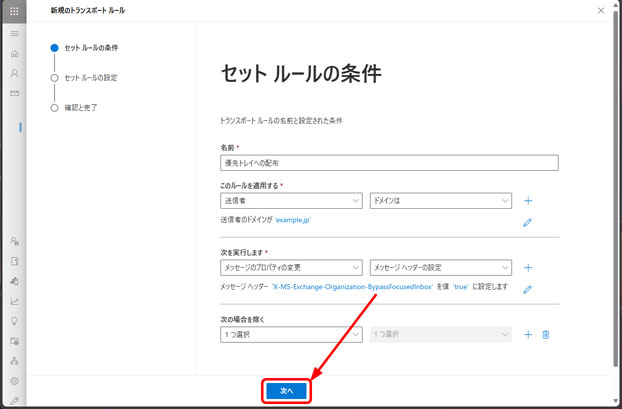The width and height of the screenshot is (622, 409).
Task: Add another exception with plus icon
Action: (x=528, y=335)
